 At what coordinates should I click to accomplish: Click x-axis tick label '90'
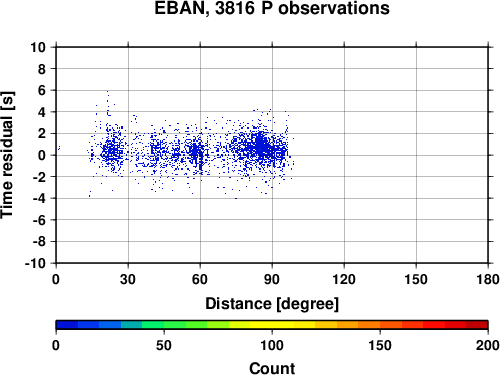click(272, 279)
